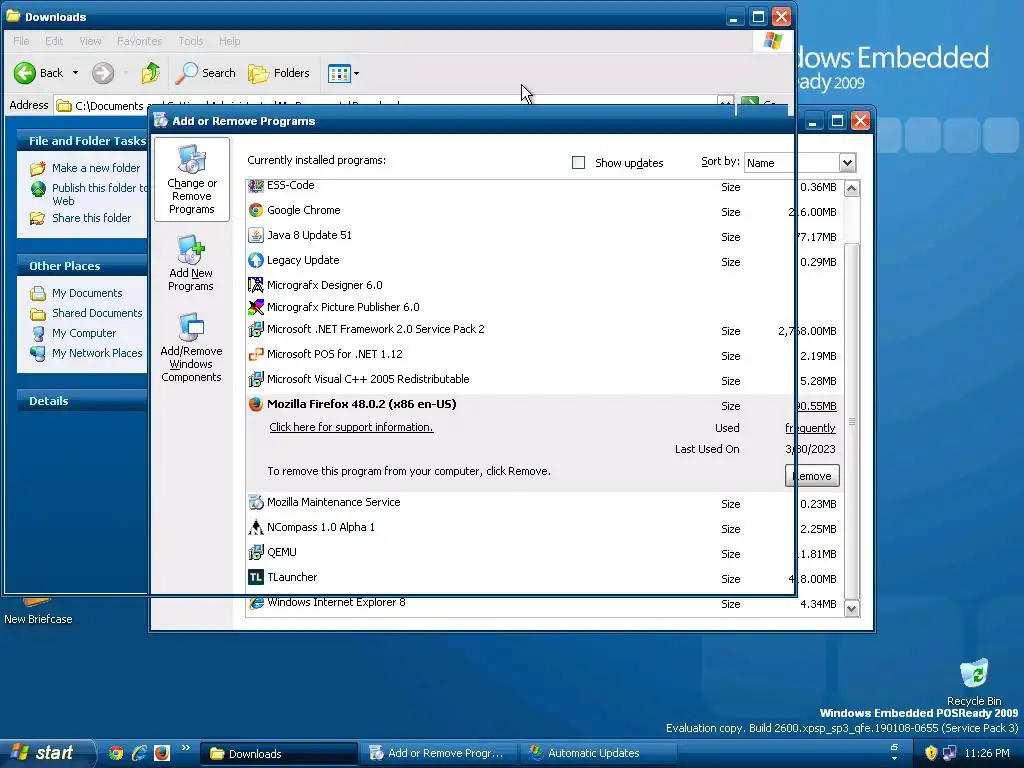Viewport: 1024px width, 768px height.
Task: Select Micrografx Picture Publisher 6.0 icon
Action: 256,307
